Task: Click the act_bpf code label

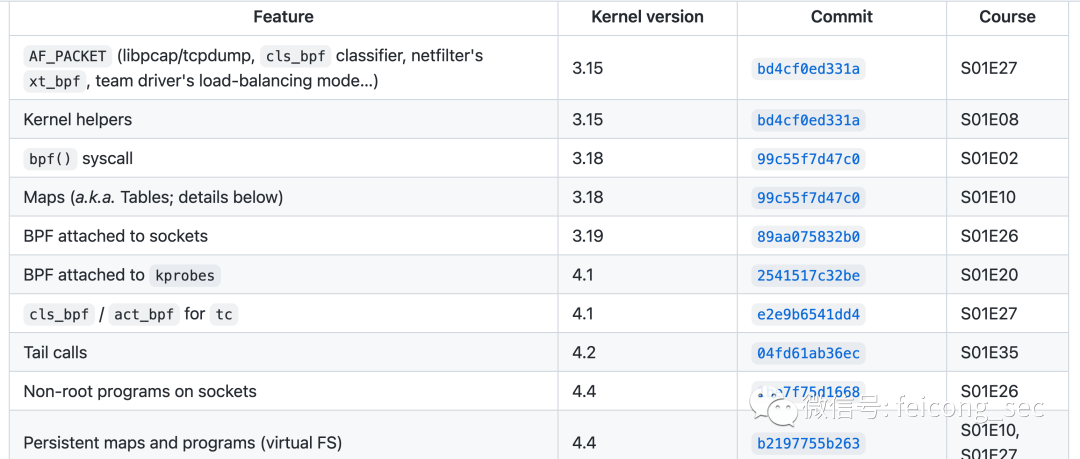Action: [x=144, y=315]
